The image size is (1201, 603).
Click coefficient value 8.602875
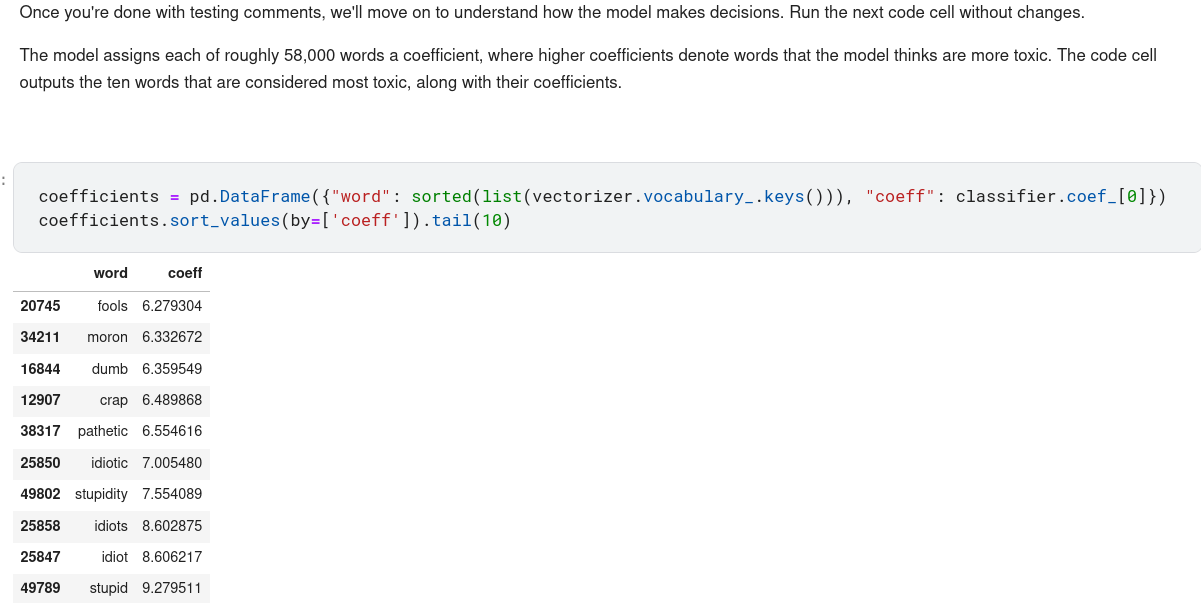pyautogui.click(x=172, y=526)
